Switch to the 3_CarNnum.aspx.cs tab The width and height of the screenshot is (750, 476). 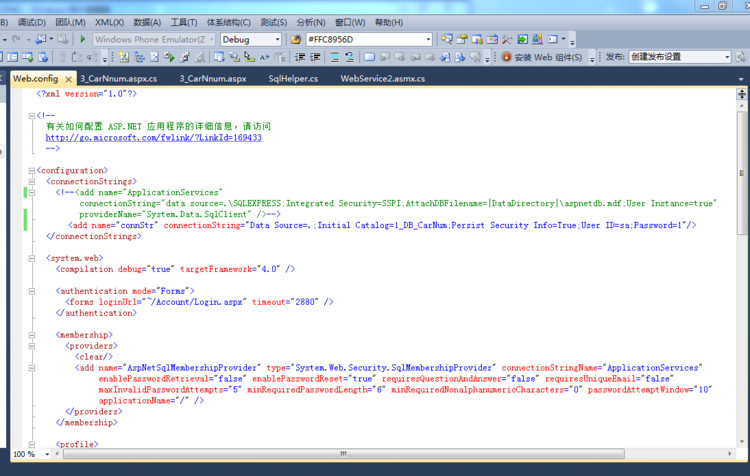pyautogui.click(x=119, y=79)
